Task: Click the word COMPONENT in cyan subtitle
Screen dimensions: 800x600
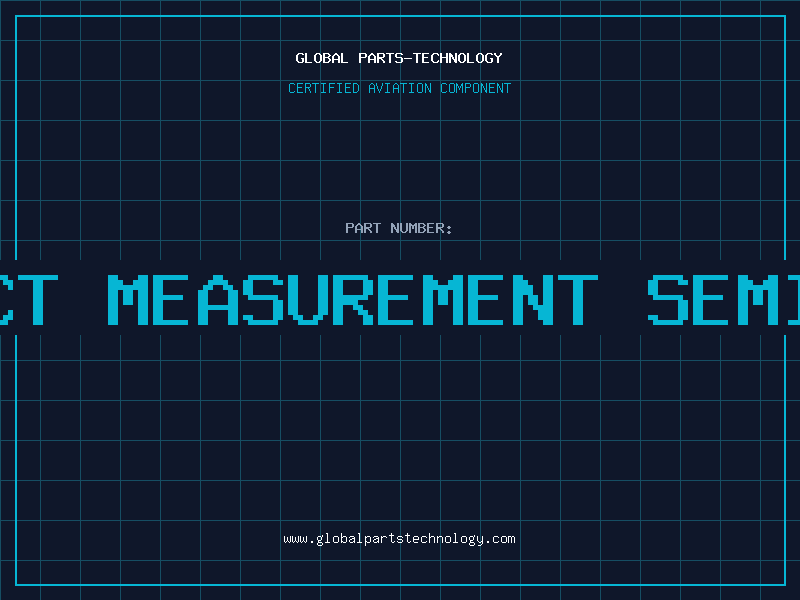Action: [476, 88]
